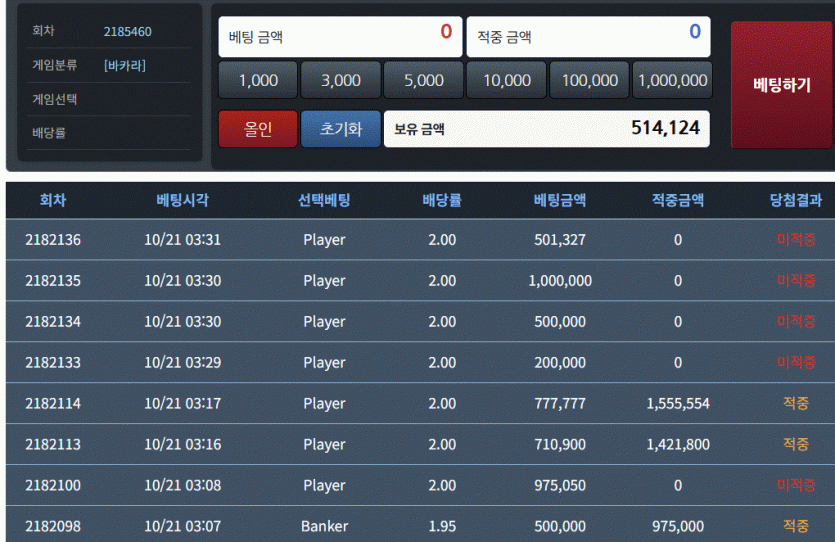Click the 501,327 bet amount
Image resolution: width=835 pixels, height=542 pixels.
[x=560, y=240]
